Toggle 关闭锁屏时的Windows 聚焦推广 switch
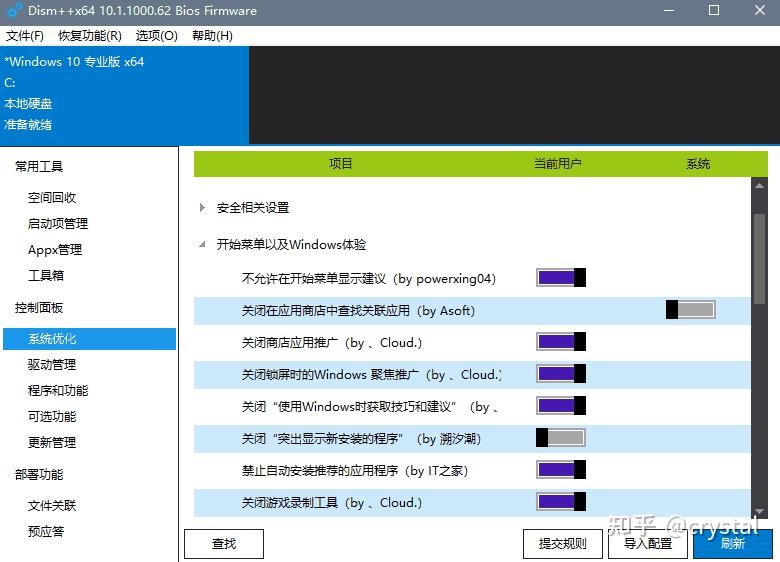This screenshot has width=780, height=562. click(x=561, y=374)
